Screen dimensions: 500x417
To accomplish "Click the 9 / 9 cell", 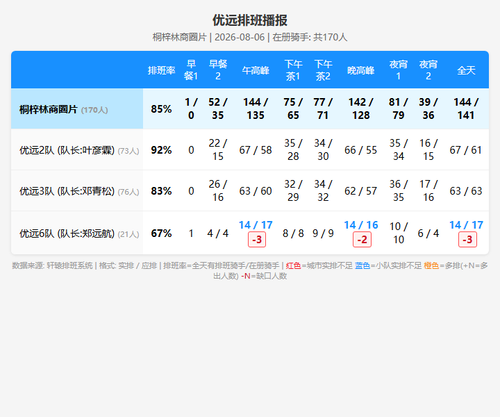I will tap(323, 233).
